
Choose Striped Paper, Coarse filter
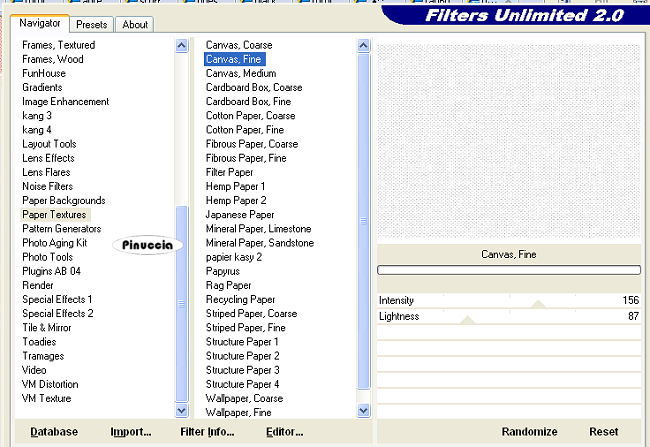tap(252, 313)
